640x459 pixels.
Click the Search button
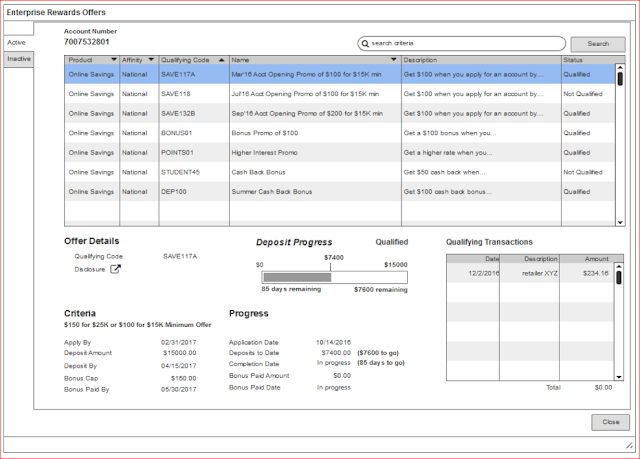(x=598, y=44)
